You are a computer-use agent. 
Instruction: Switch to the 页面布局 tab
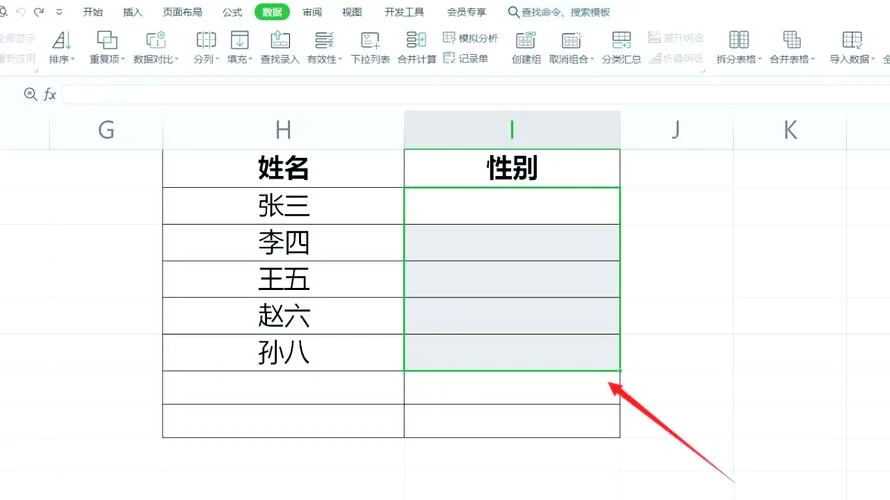pos(182,12)
